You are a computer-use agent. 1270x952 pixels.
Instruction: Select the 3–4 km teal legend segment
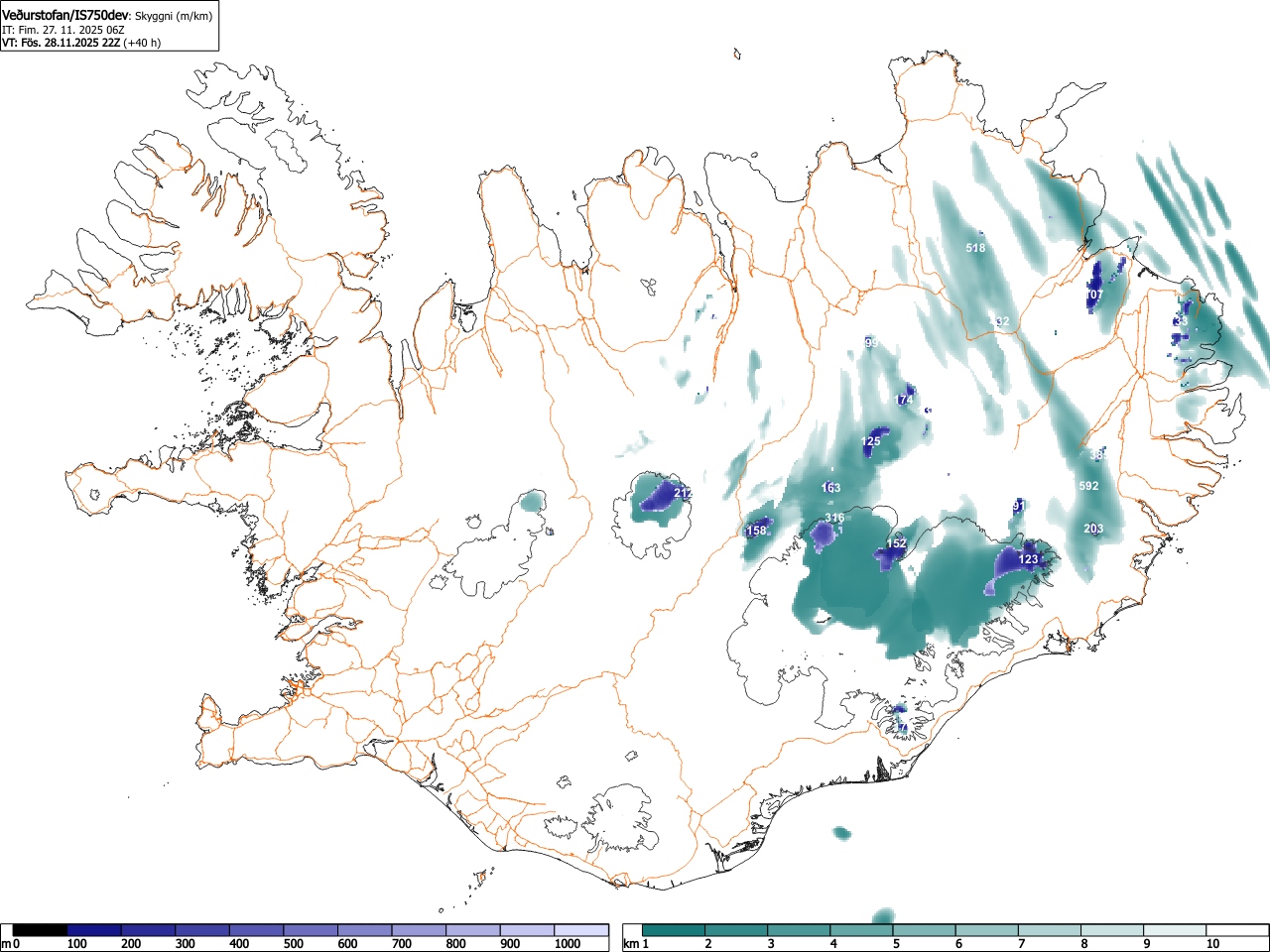click(x=799, y=930)
